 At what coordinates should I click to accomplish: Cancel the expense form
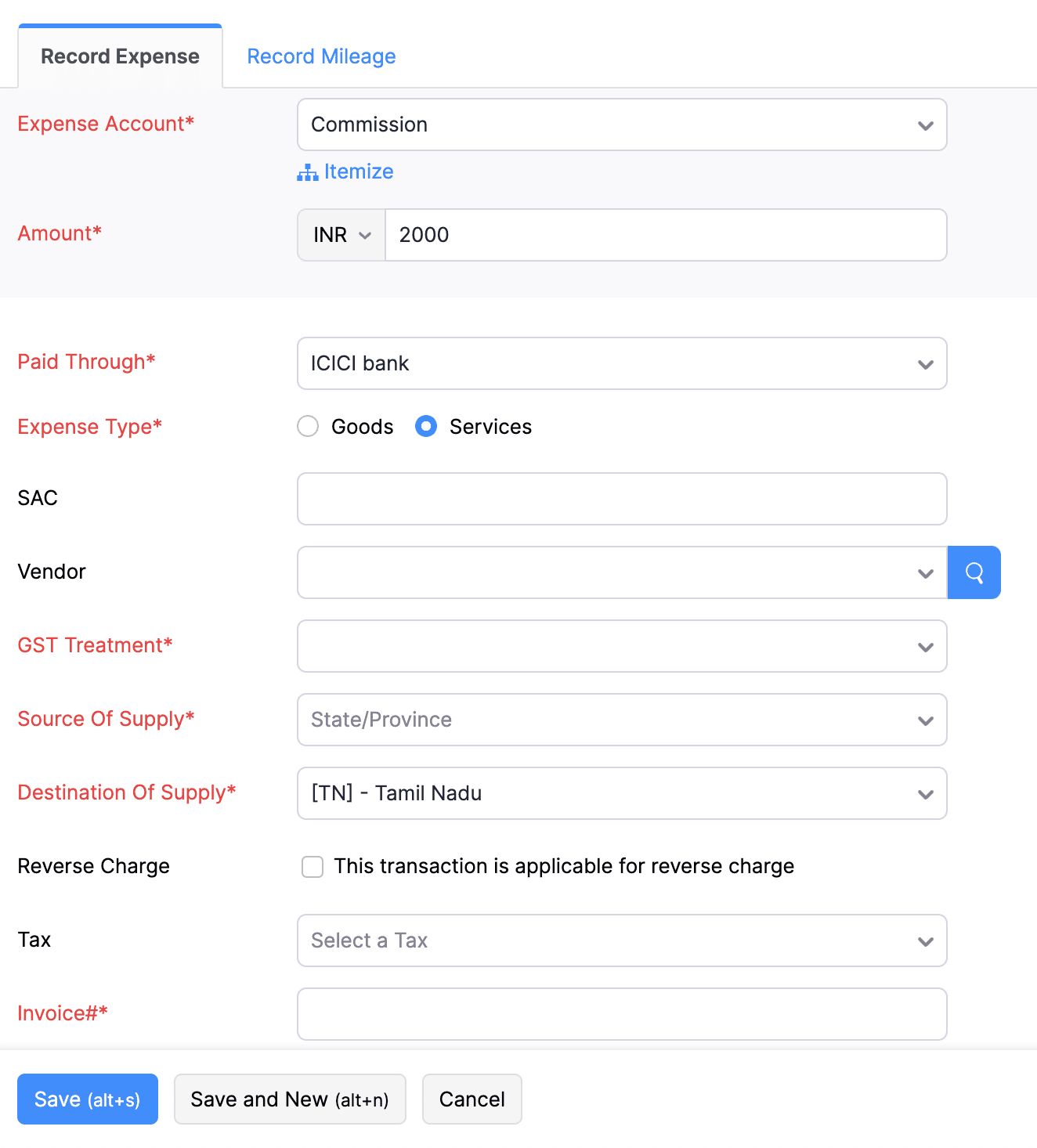coord(472,1099)
